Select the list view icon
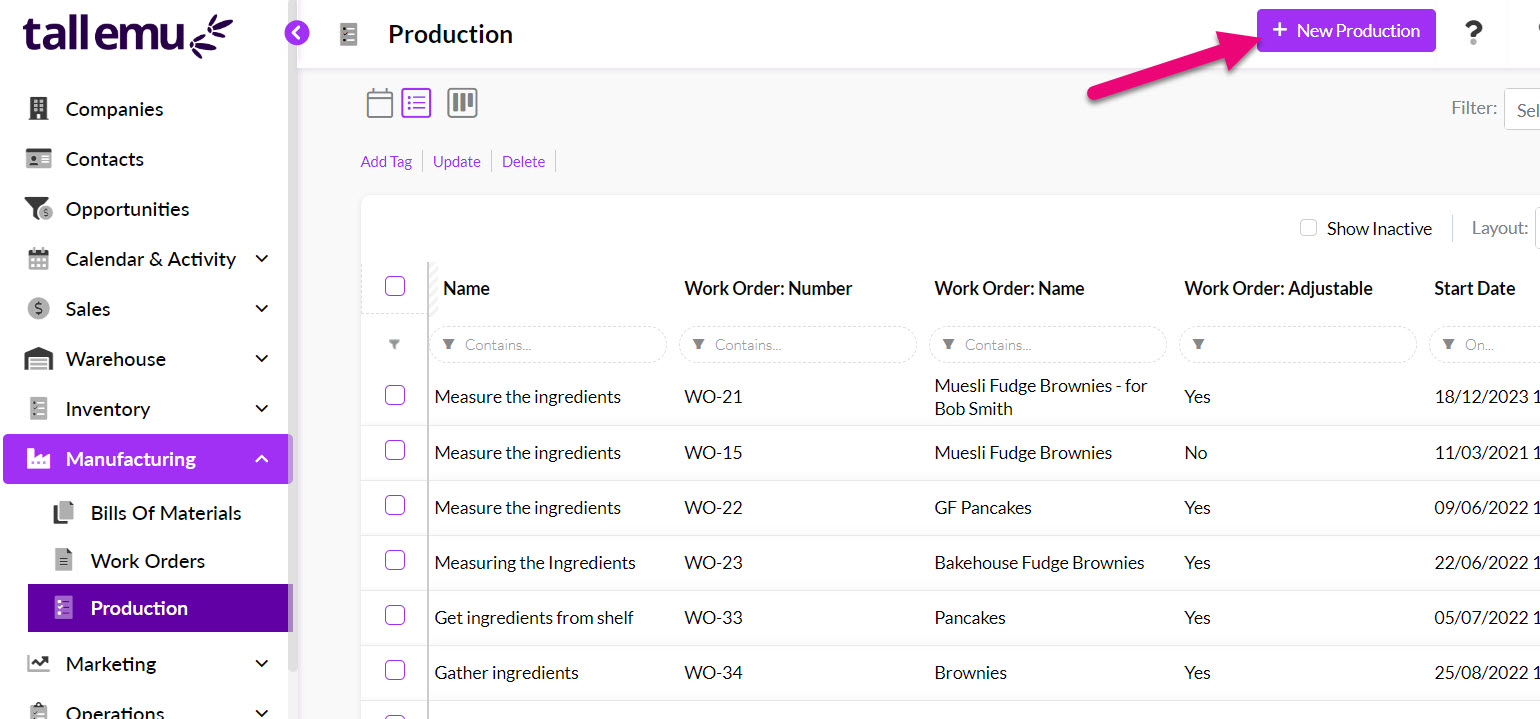The width and height of the screenshot is (1540, 719). tap(416, 103)
